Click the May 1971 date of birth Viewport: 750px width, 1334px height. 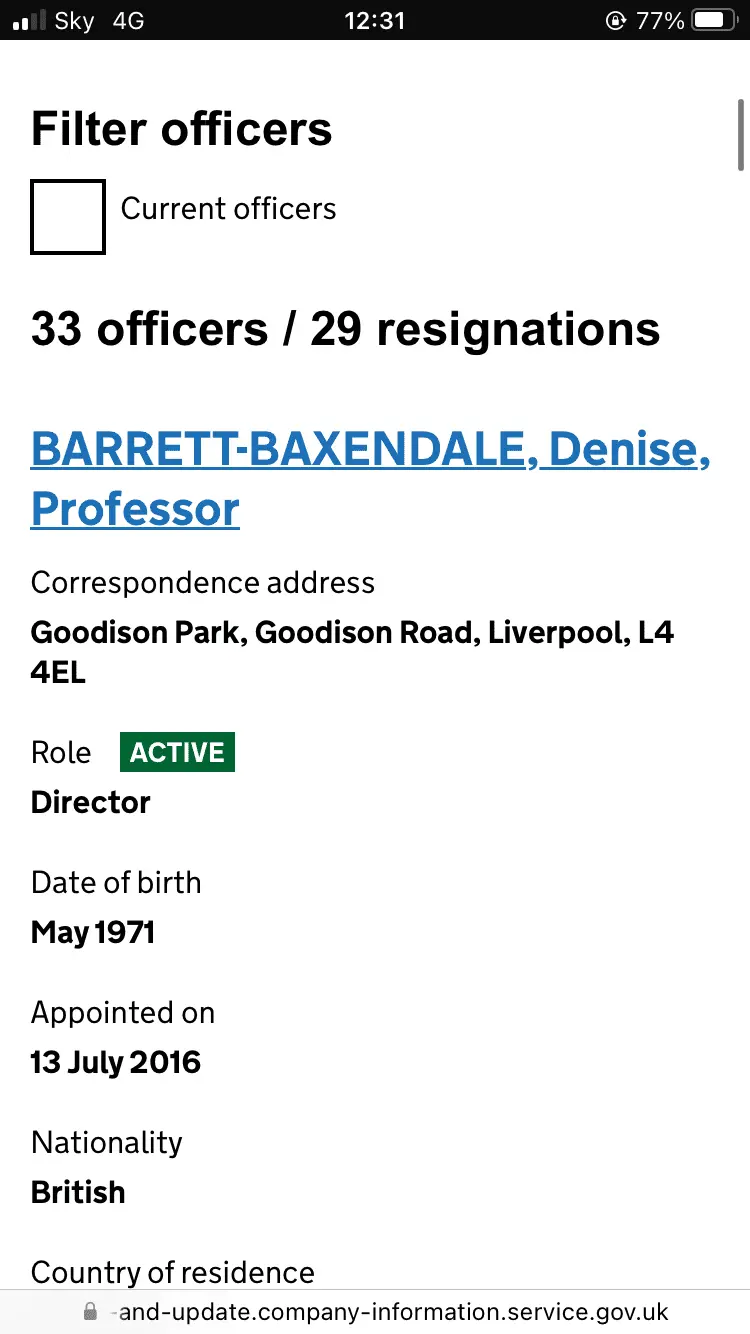tap(93, 932)
